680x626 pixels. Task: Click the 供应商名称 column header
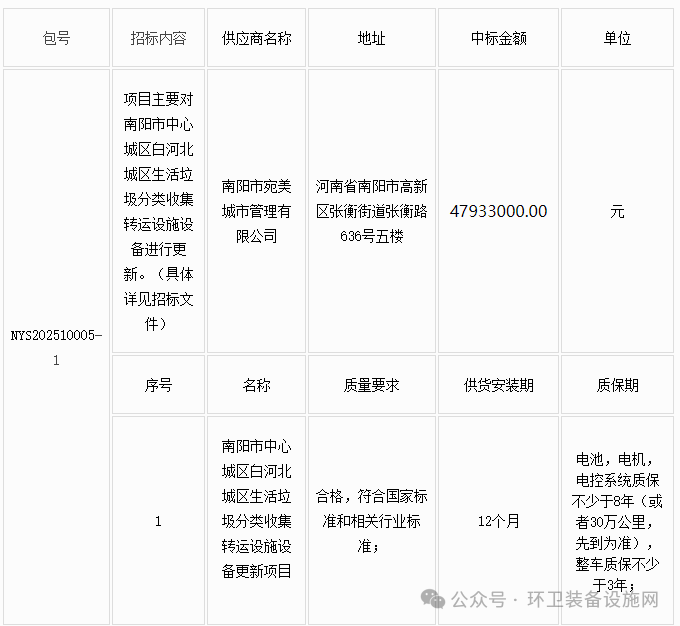point(256,38)
